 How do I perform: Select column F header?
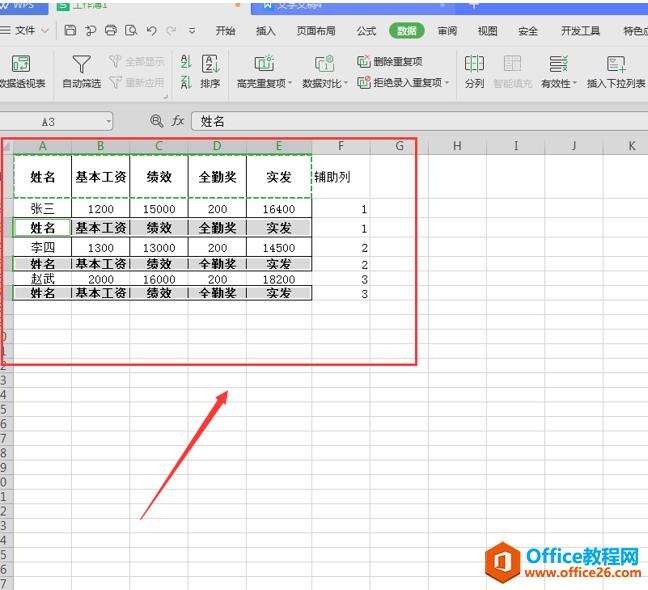pos(341,146)
